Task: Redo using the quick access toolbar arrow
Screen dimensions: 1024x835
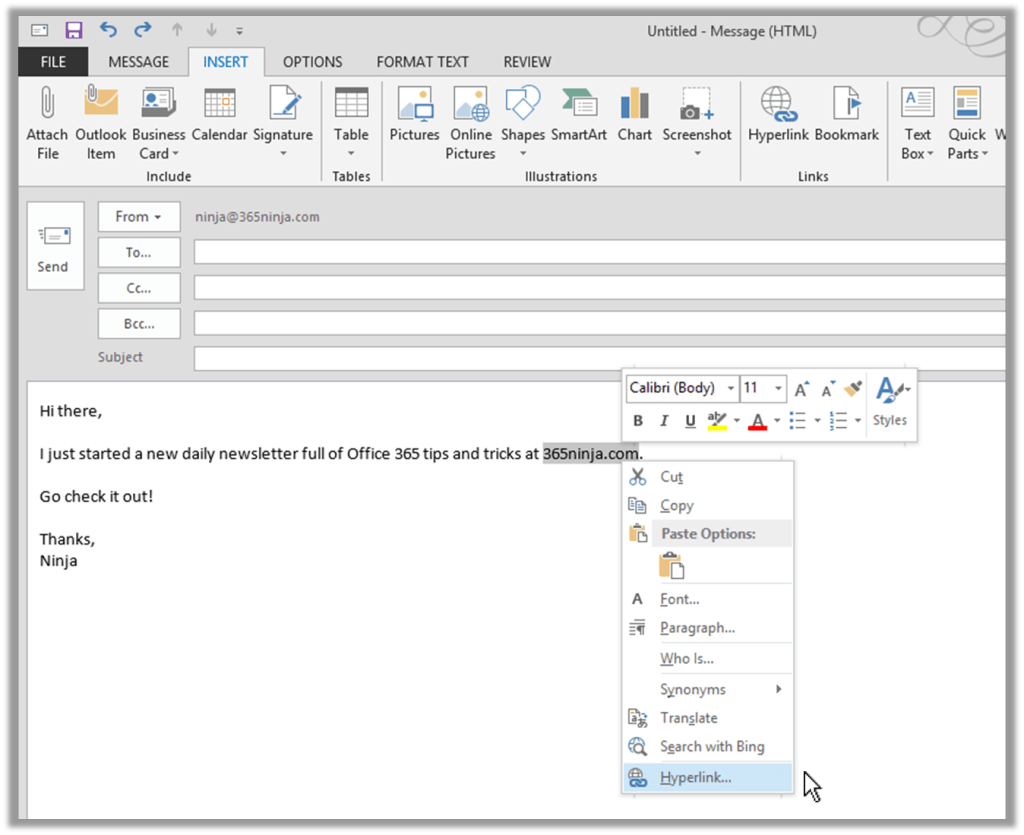Action: pyautogui.click(x=142, y=29)
